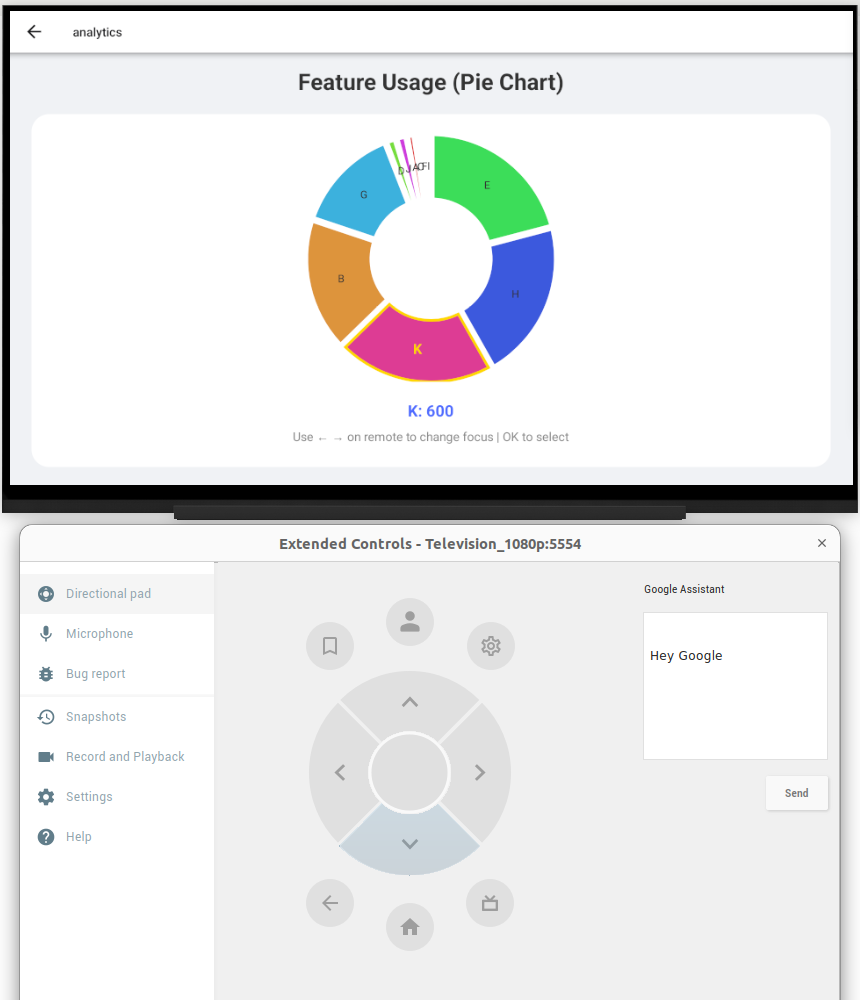Click the Back arrow remote icon
This screenshot has height=1000, width=860.
(330, 902)
